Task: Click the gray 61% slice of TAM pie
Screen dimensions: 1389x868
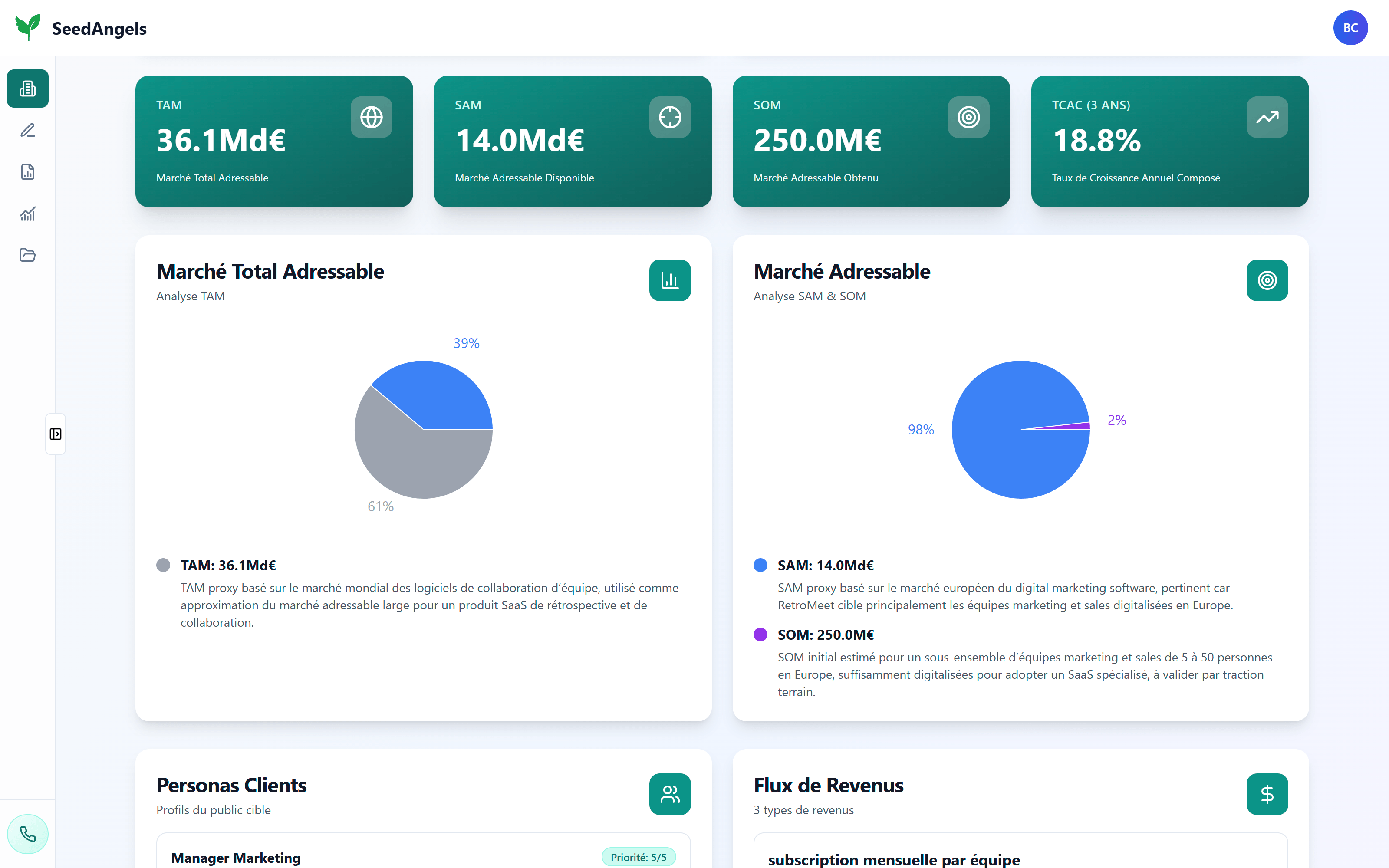Action: (413, 459)
